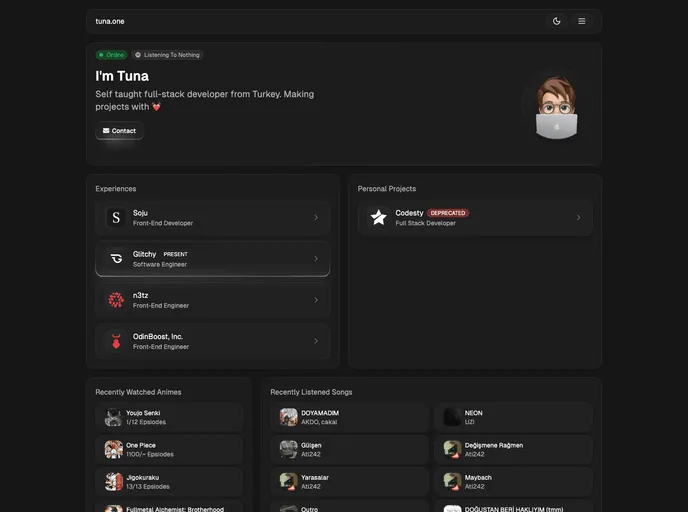This screenshot has height=512, width=688.
Task: Click the Experiences section heading
Action: (116, 189)
